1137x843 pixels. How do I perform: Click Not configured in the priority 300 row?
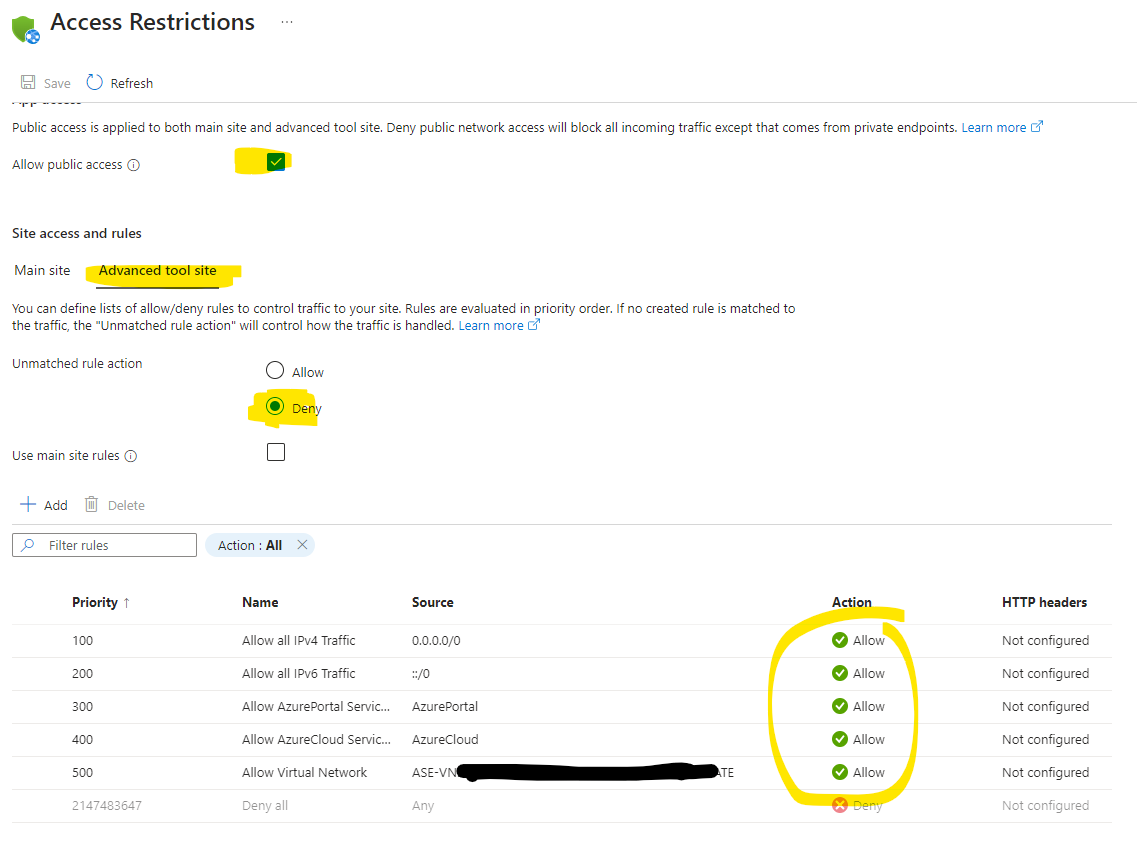click(x=1045, y=707)
